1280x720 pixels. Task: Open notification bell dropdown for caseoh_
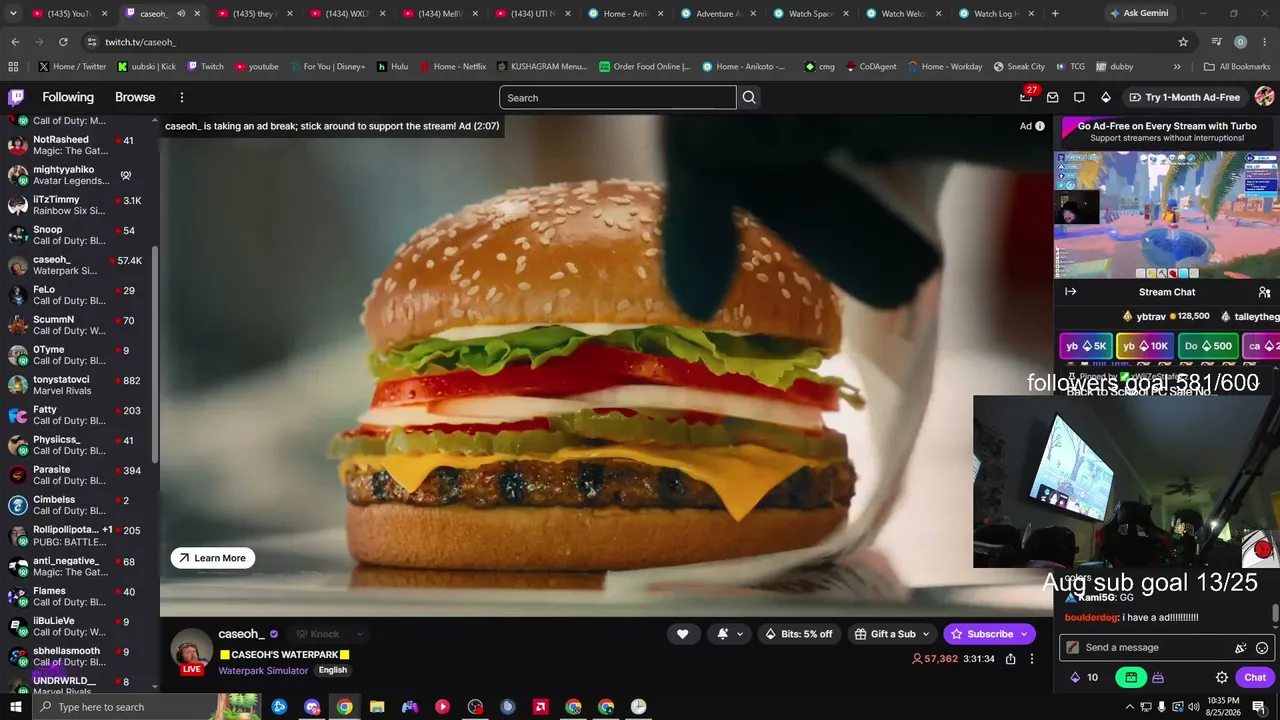coord(730,634)
